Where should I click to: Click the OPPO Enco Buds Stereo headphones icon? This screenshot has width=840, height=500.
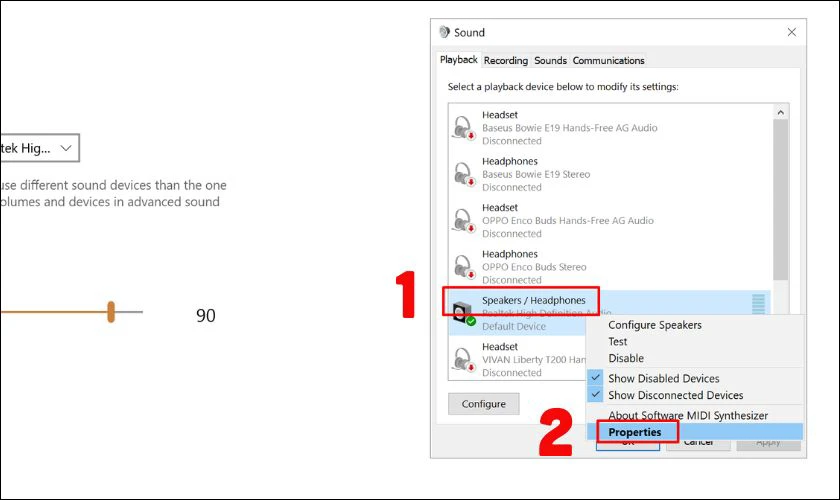click(463, 266)
